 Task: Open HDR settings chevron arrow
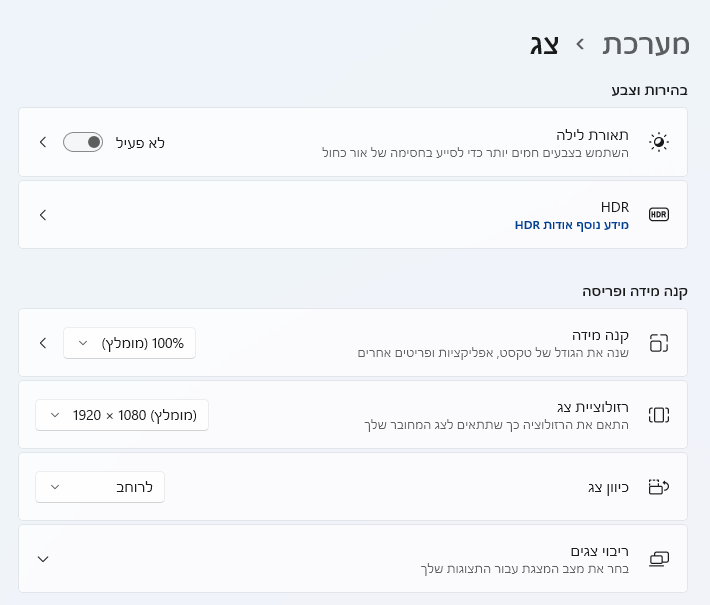(42, 214)
